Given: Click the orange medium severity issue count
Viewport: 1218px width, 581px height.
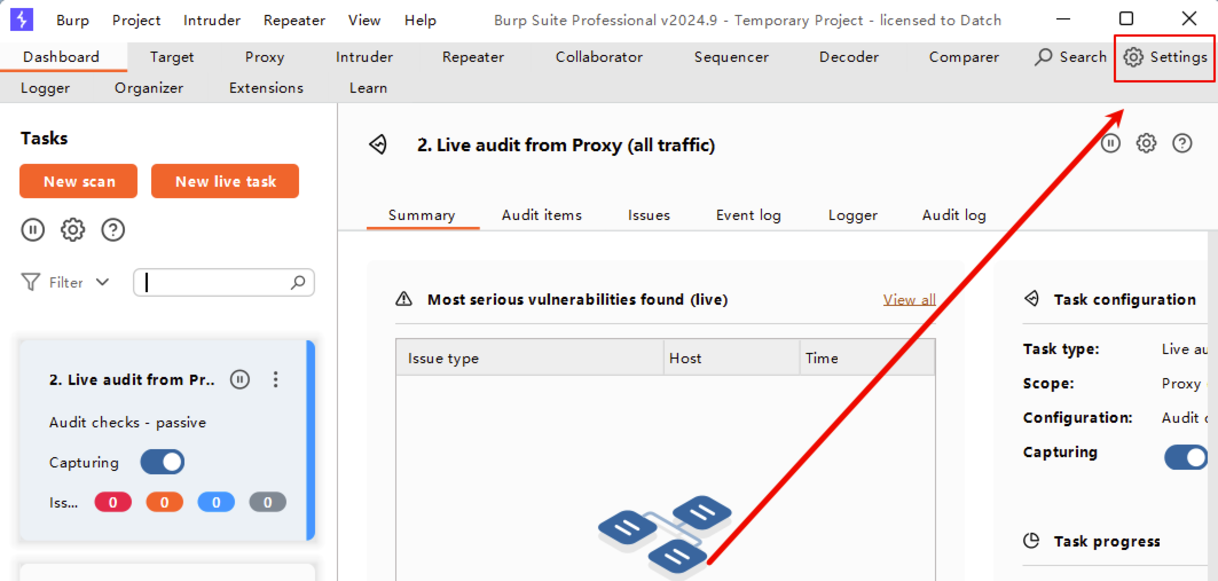Looking at the screenshot, I should pos(164,502).
